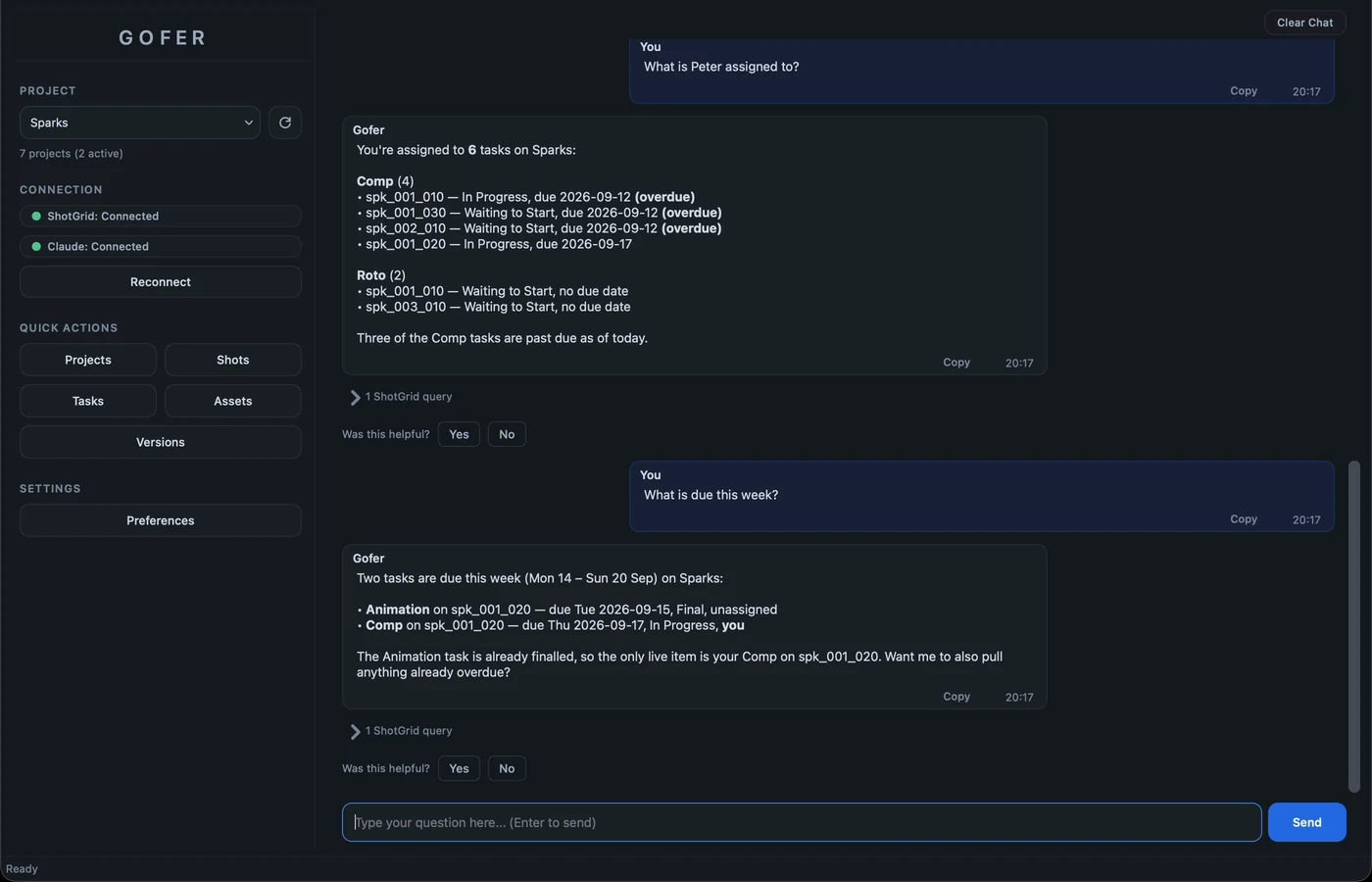Mark the Peter assignment answer as helpful

459,434
